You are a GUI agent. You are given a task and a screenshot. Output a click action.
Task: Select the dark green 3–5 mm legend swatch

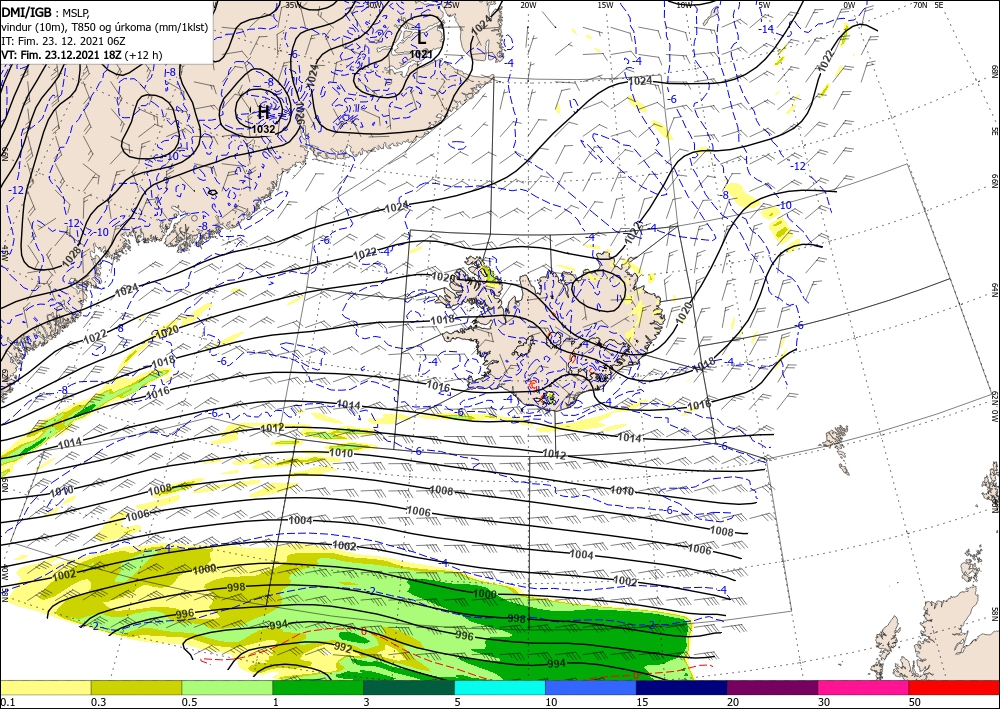(409, 687)
